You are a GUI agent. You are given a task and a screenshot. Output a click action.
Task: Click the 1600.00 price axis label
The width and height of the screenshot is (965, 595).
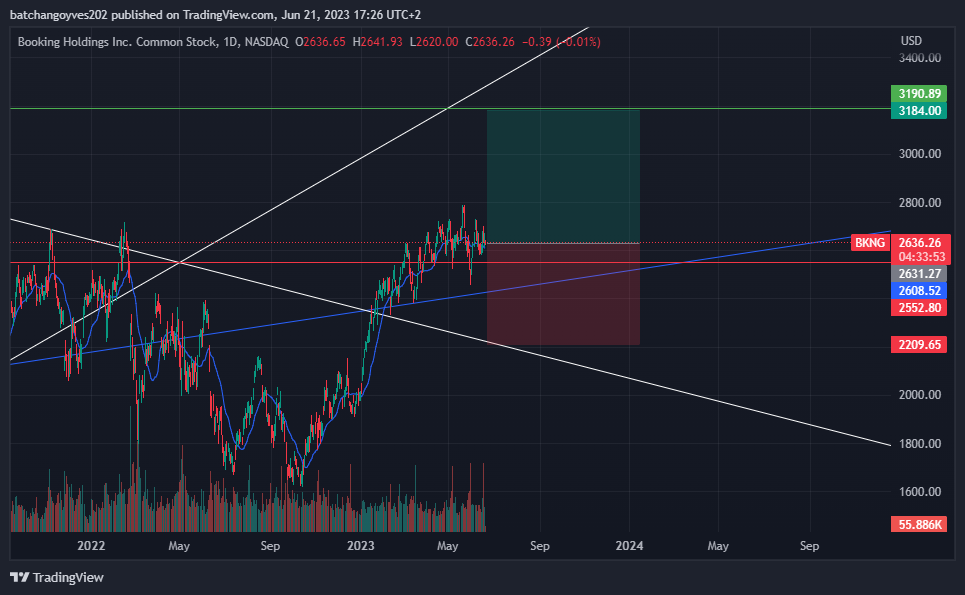coord(919,492)
